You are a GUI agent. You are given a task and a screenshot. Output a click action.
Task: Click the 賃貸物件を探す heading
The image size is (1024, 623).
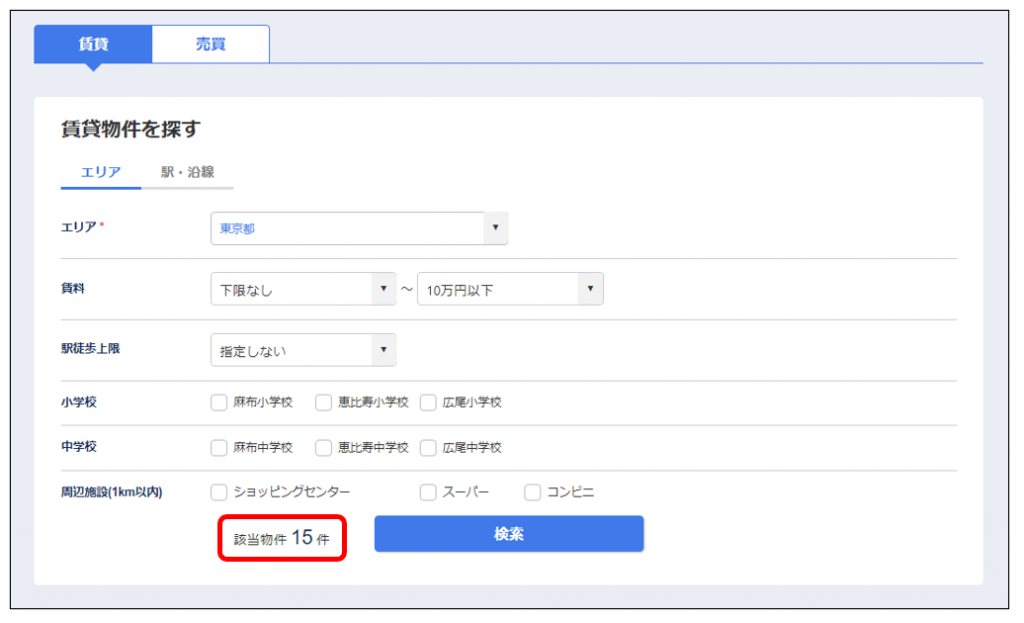131,129
